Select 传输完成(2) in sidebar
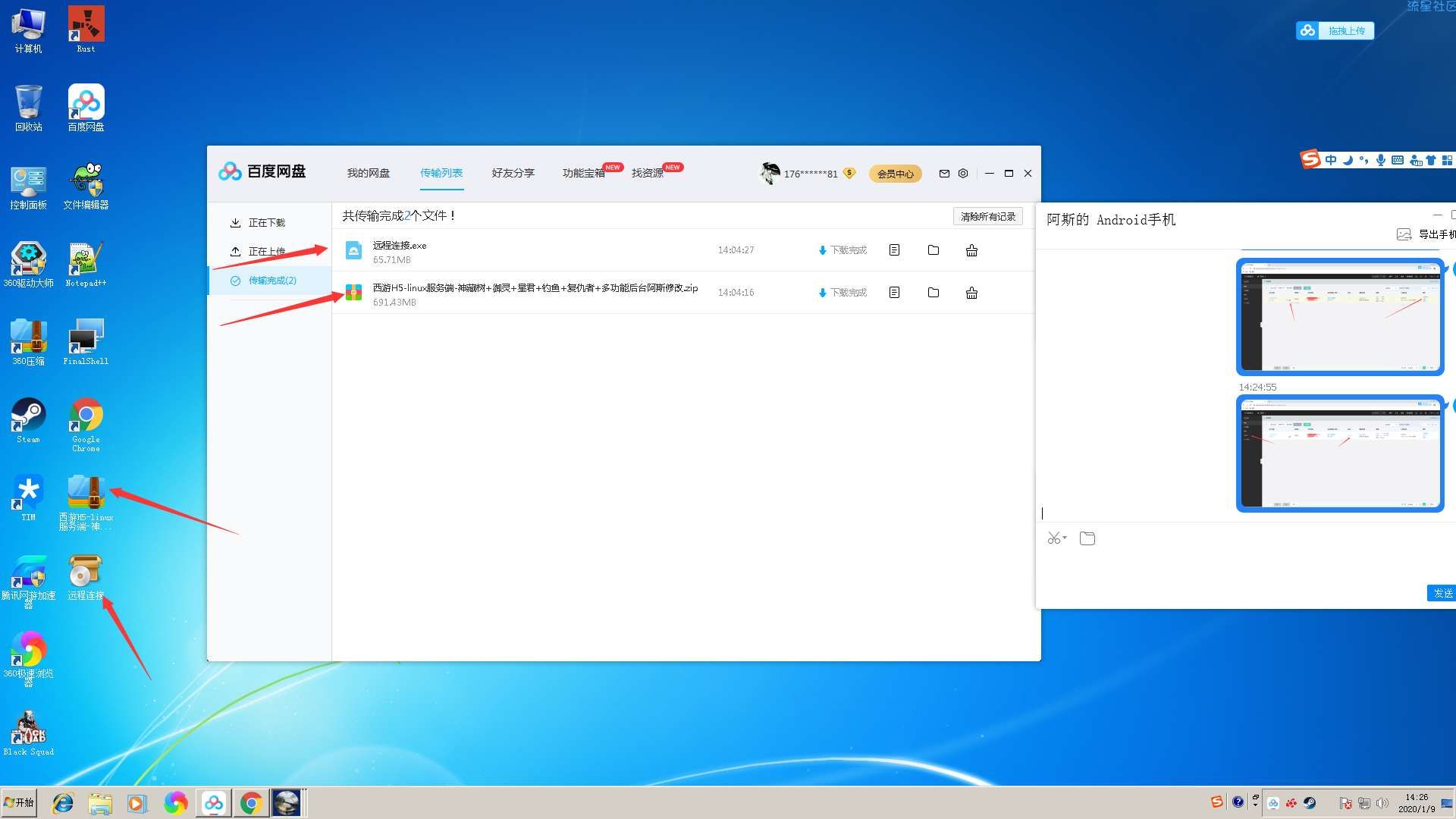The width and height of the screenshot is (1456, 819). point(269,281)
